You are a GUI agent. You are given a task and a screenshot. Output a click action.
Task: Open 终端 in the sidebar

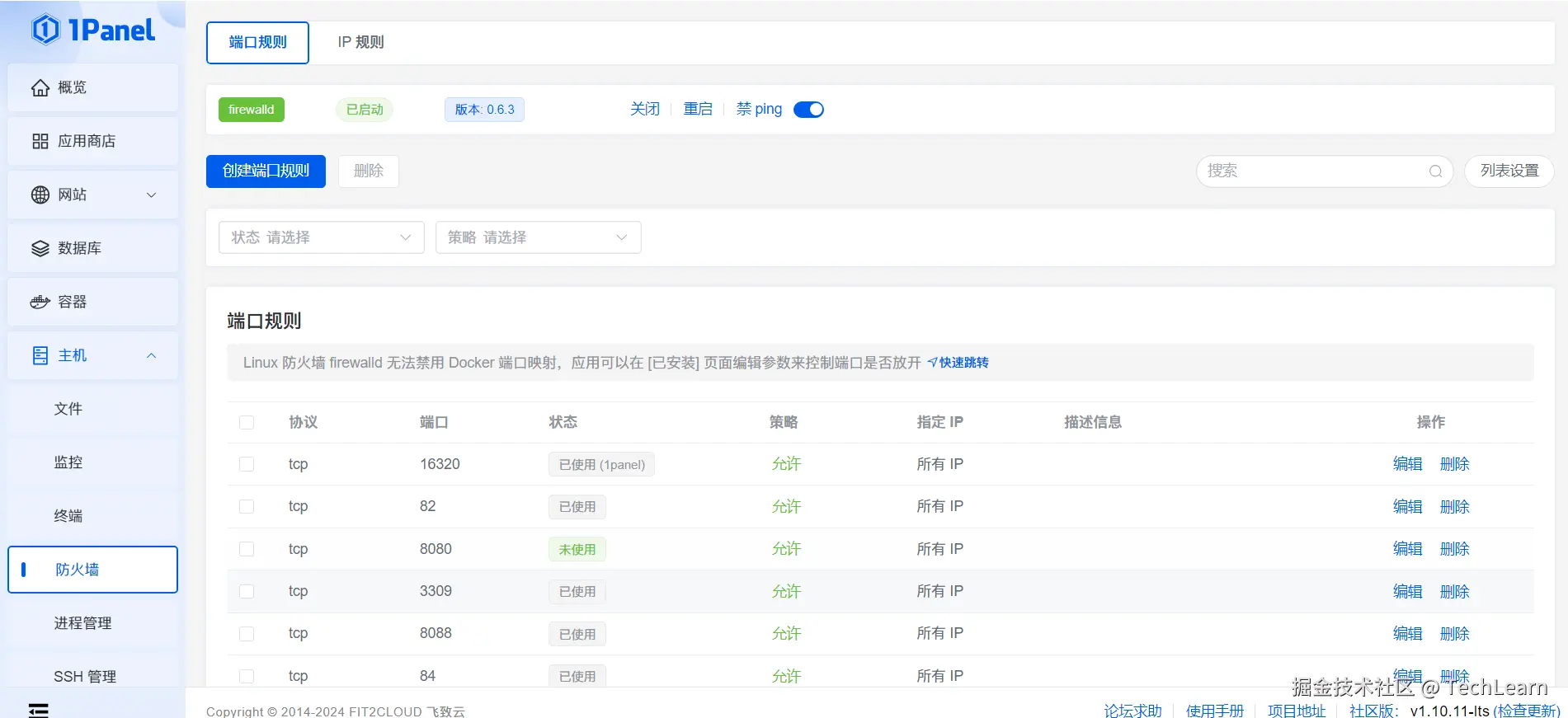click(x=92, y=516)
